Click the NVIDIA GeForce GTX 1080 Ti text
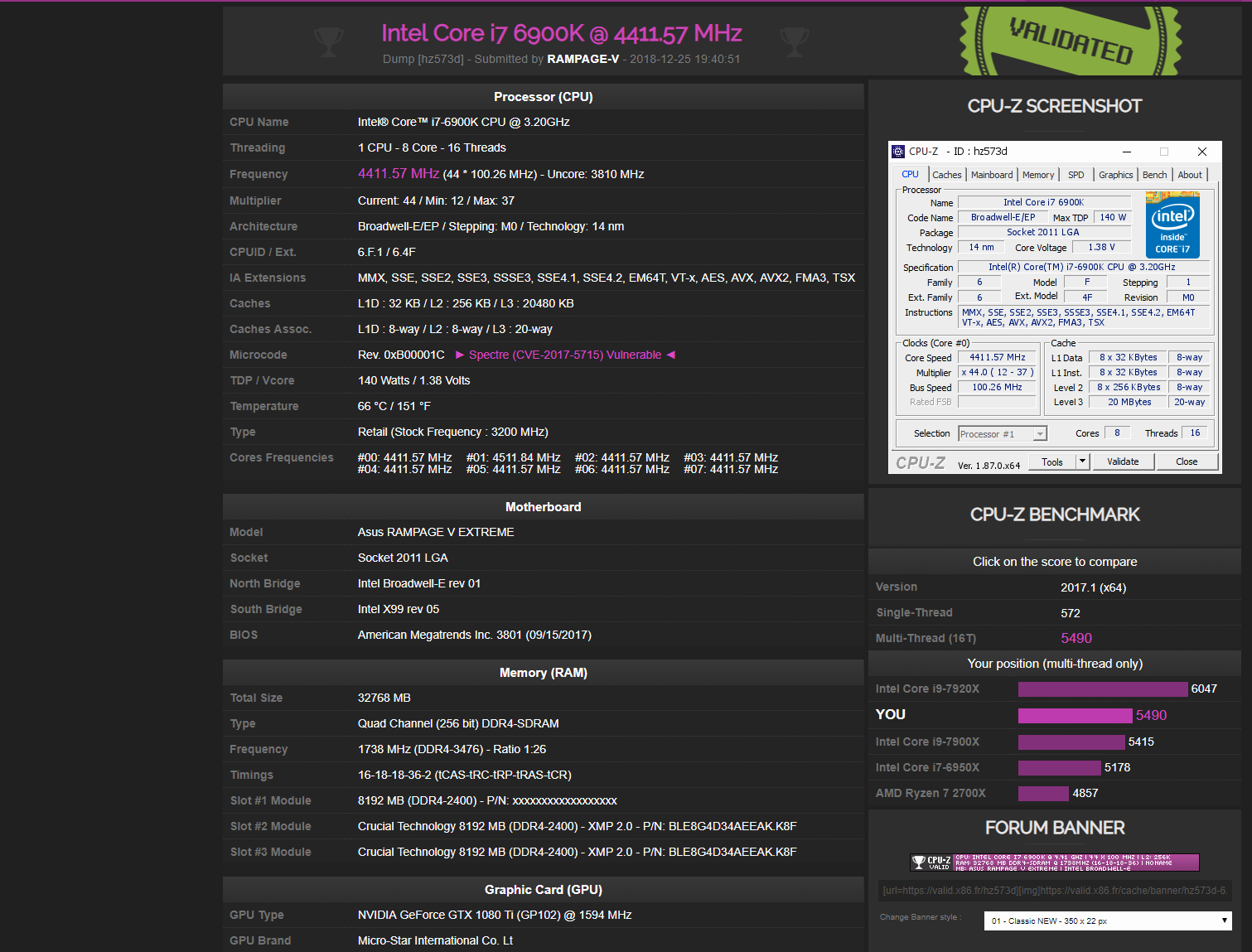Viewport: 1252px width, 952px height. (495, 915)
